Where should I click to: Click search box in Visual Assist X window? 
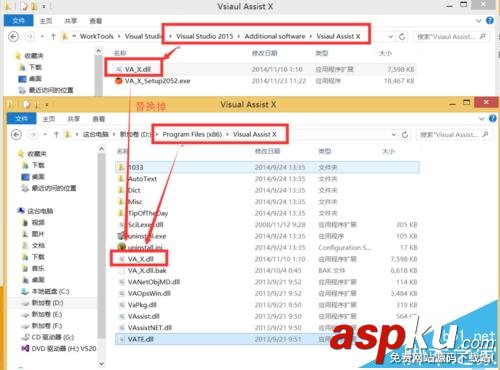(454, 134)
